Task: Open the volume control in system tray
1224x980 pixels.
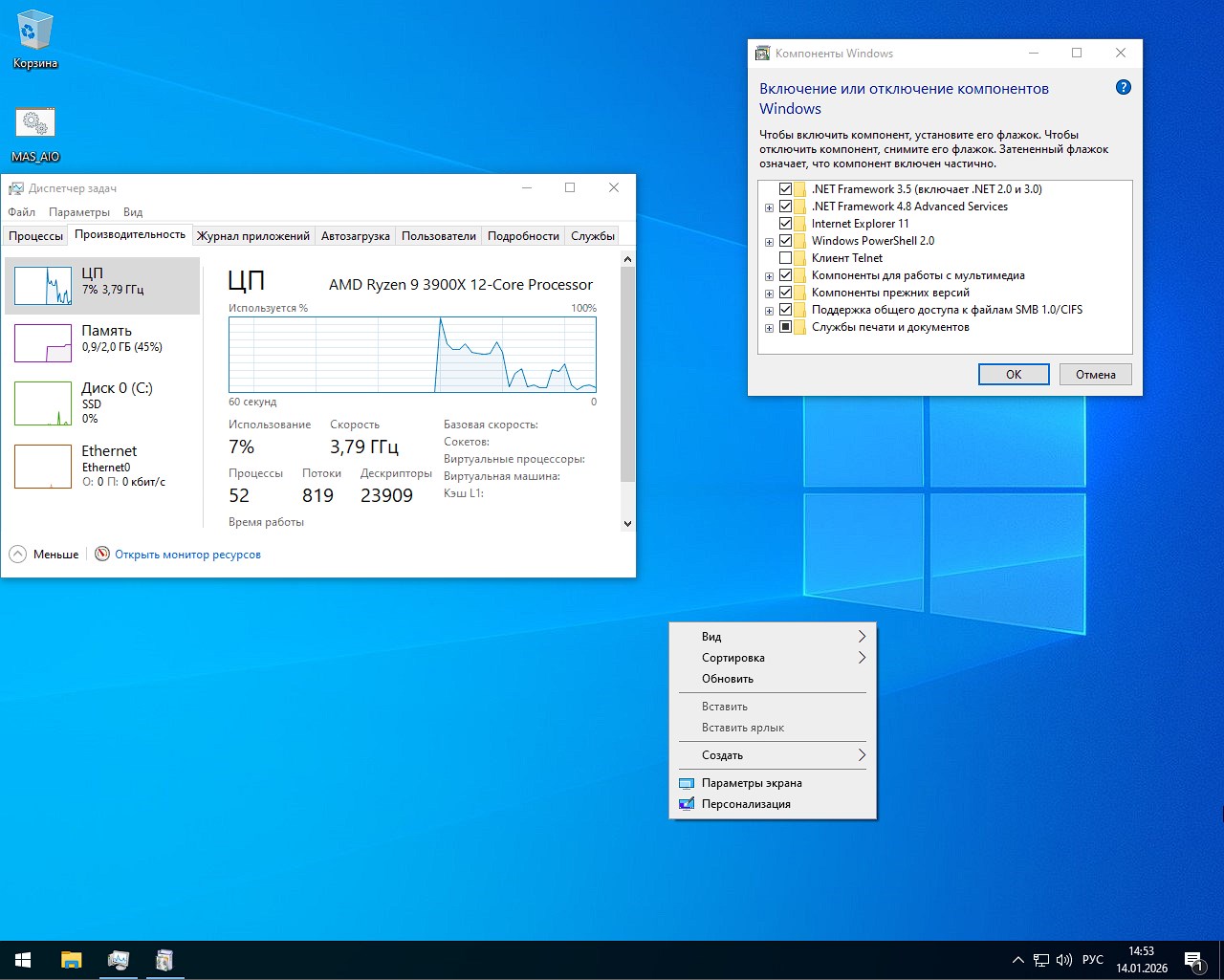Action: click(x=1064, y=959)
